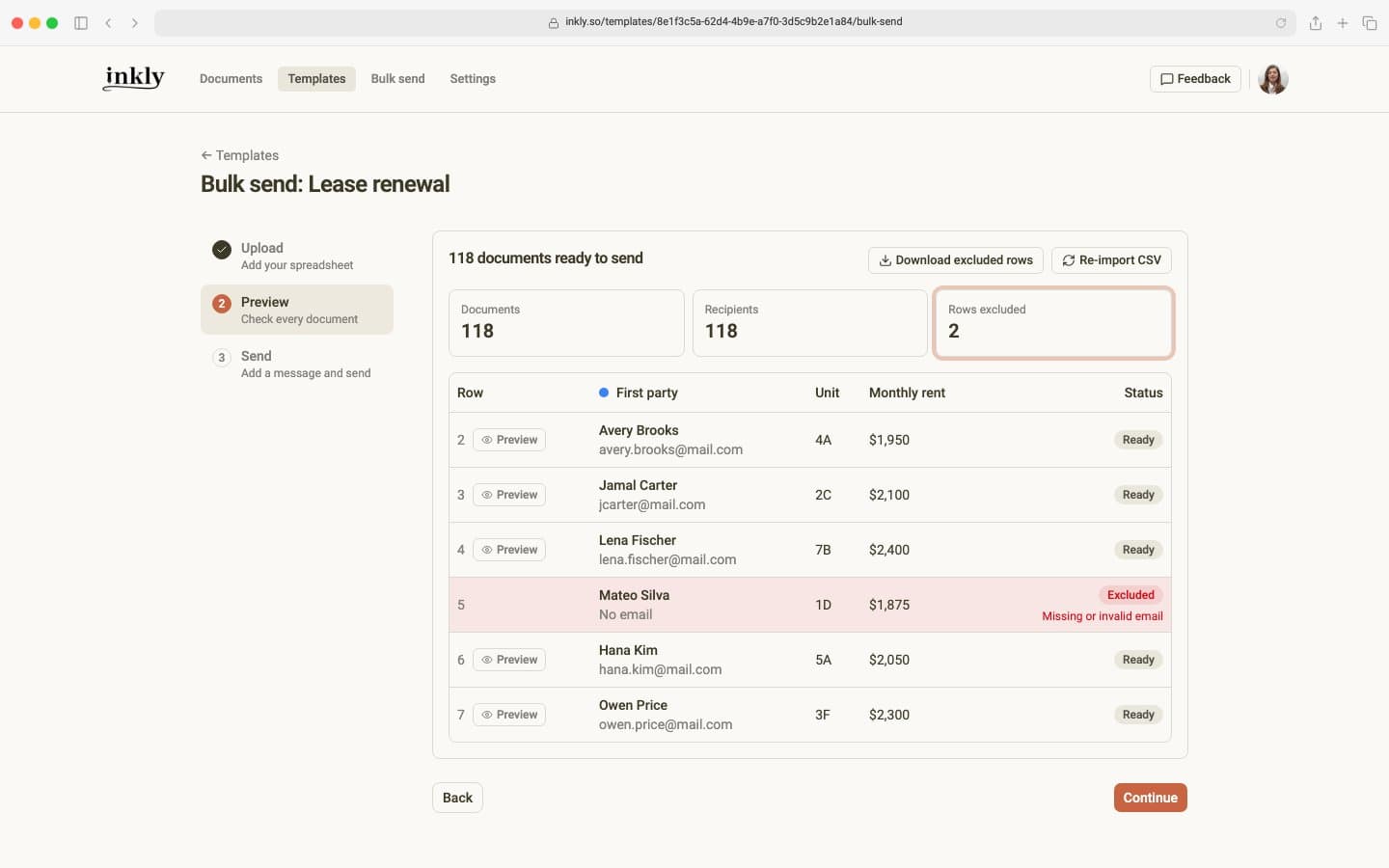Click the inkly logo

click(134, 78)
